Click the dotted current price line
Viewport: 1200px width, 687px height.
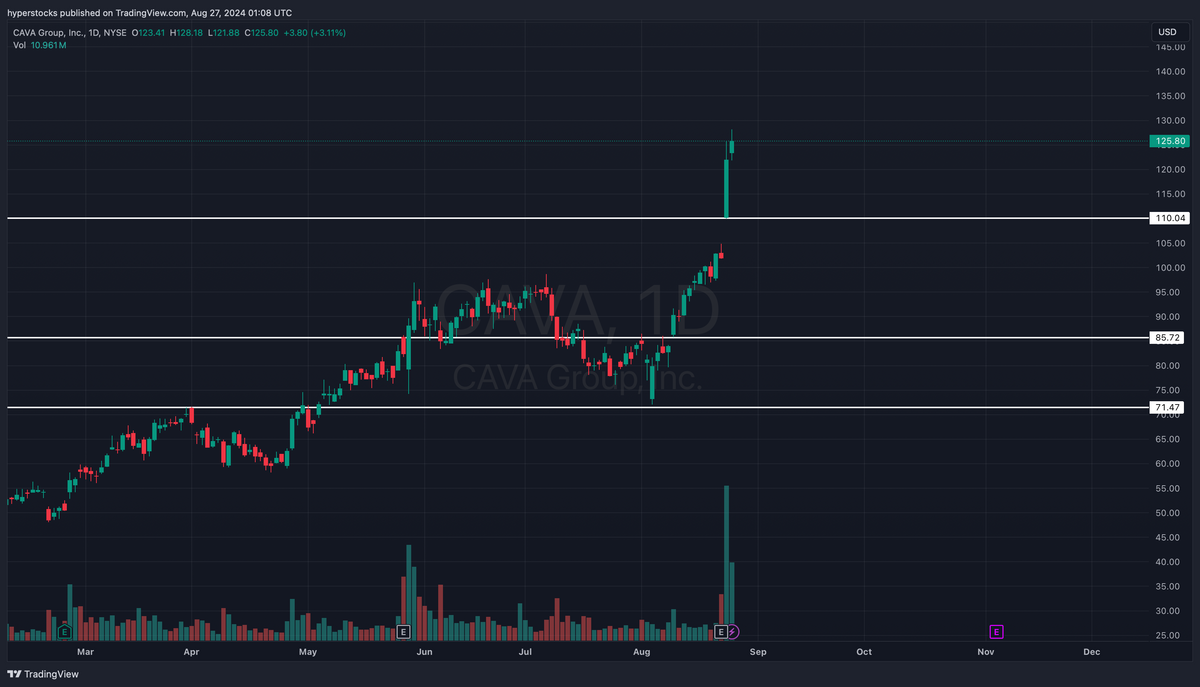pyautogui.click(x=400, y=141)
